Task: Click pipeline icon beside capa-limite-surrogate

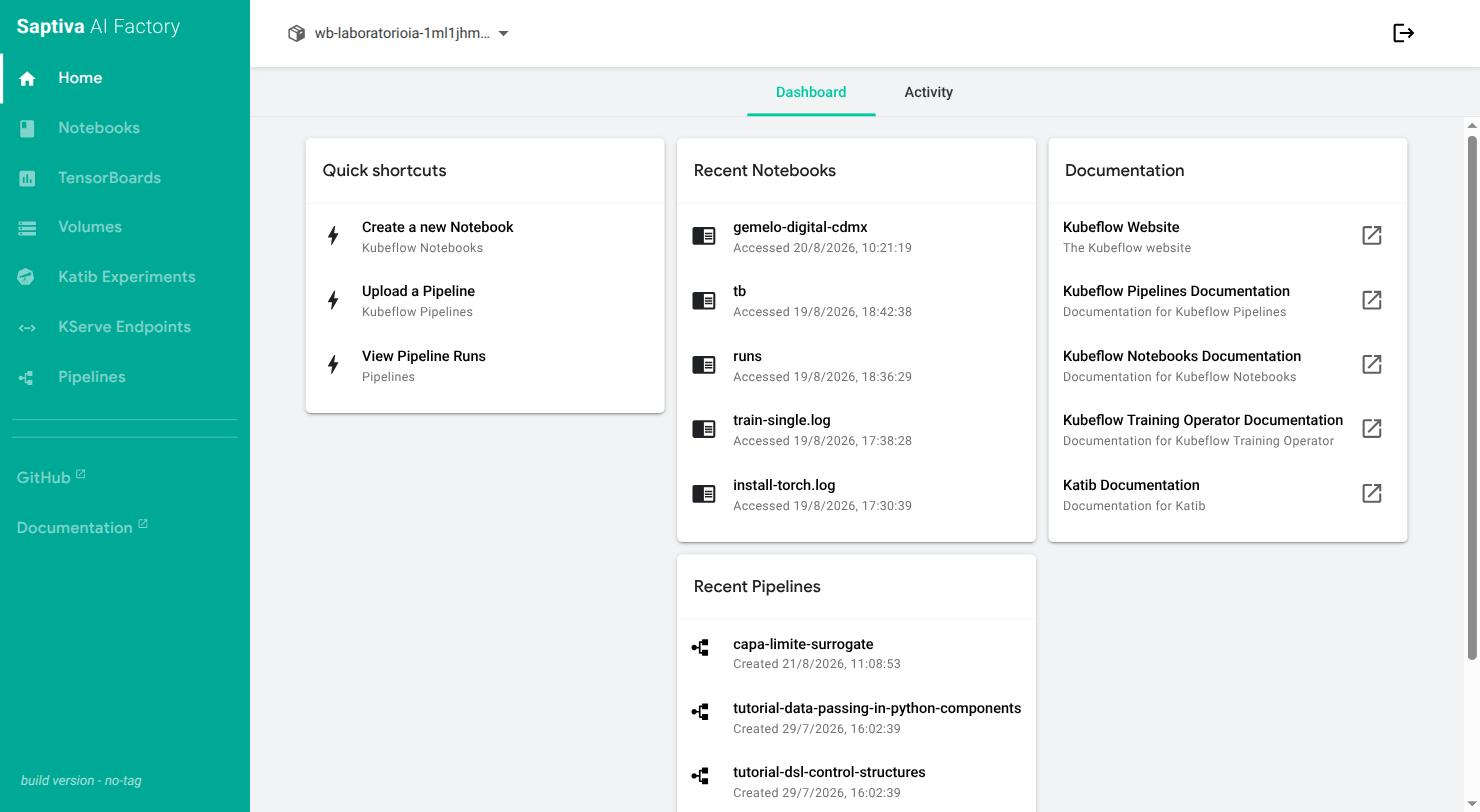Action: (x=701, y=648)
